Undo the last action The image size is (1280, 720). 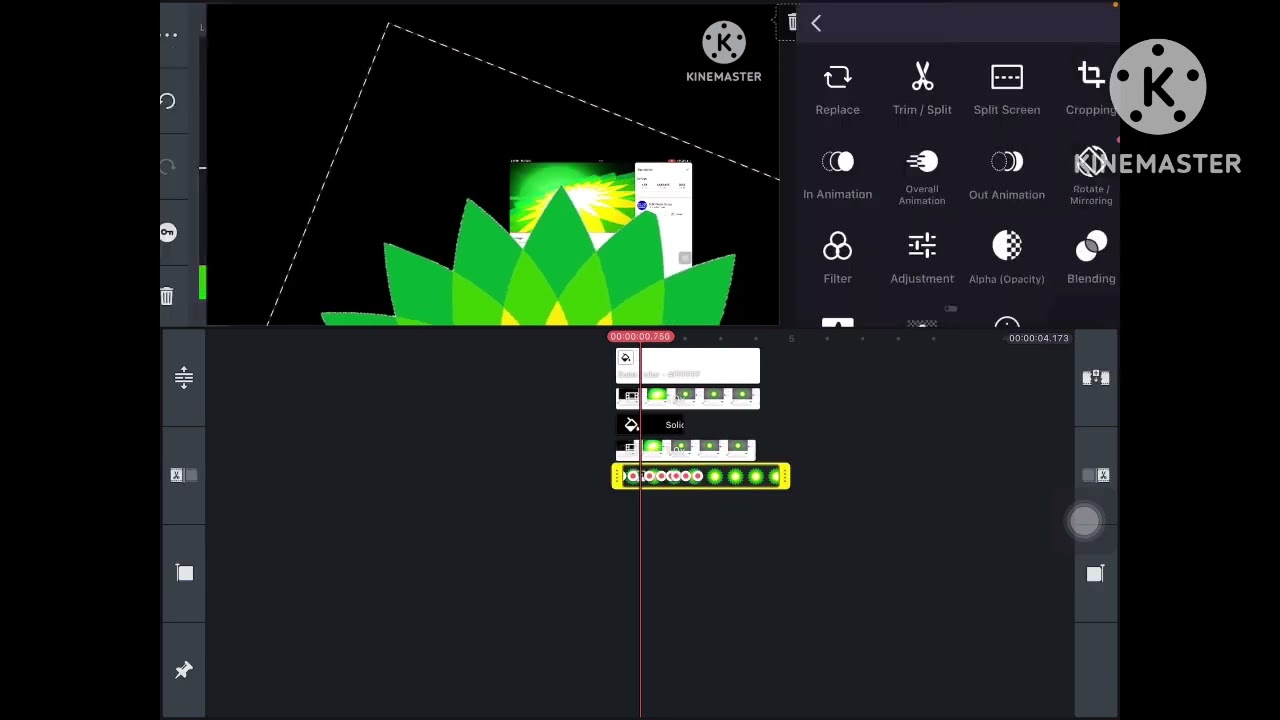167,101
